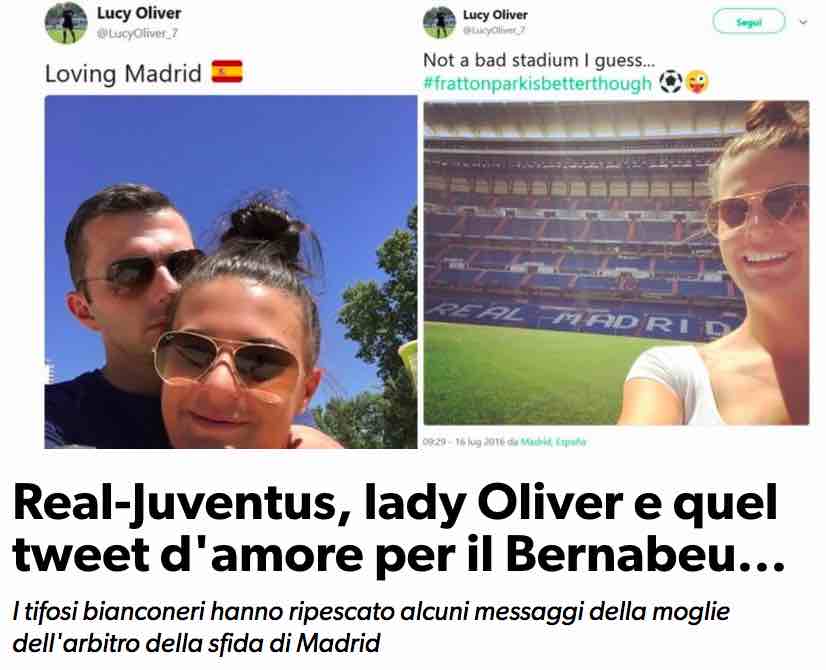The height and width of the screenshot is (670, 826).
Task: Click the tweet timestamp 09:29 - 16 lug 2016
Action: pos(464,441)
